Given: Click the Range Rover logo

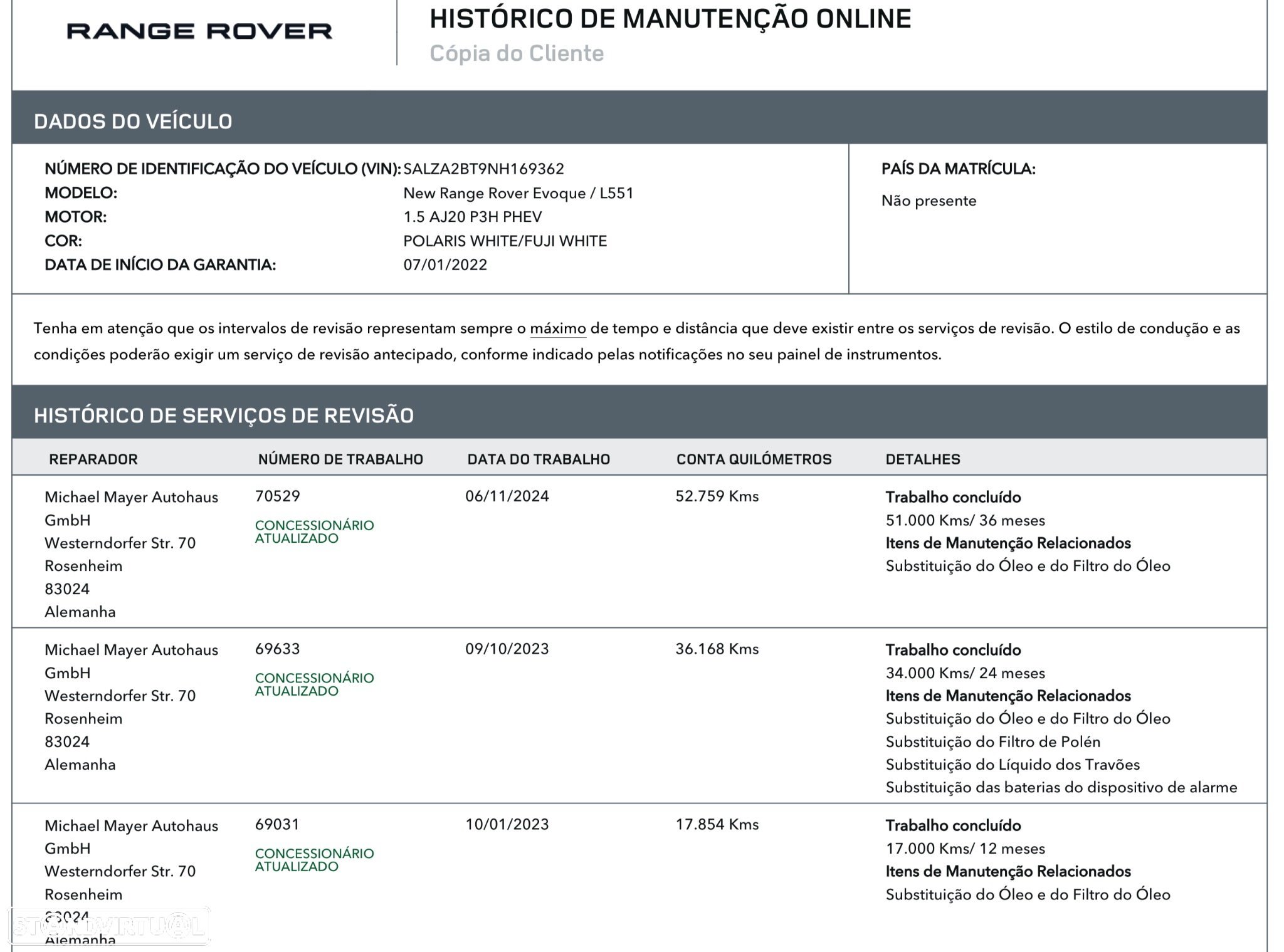Looking at the screenshot, I should (199, 31).
